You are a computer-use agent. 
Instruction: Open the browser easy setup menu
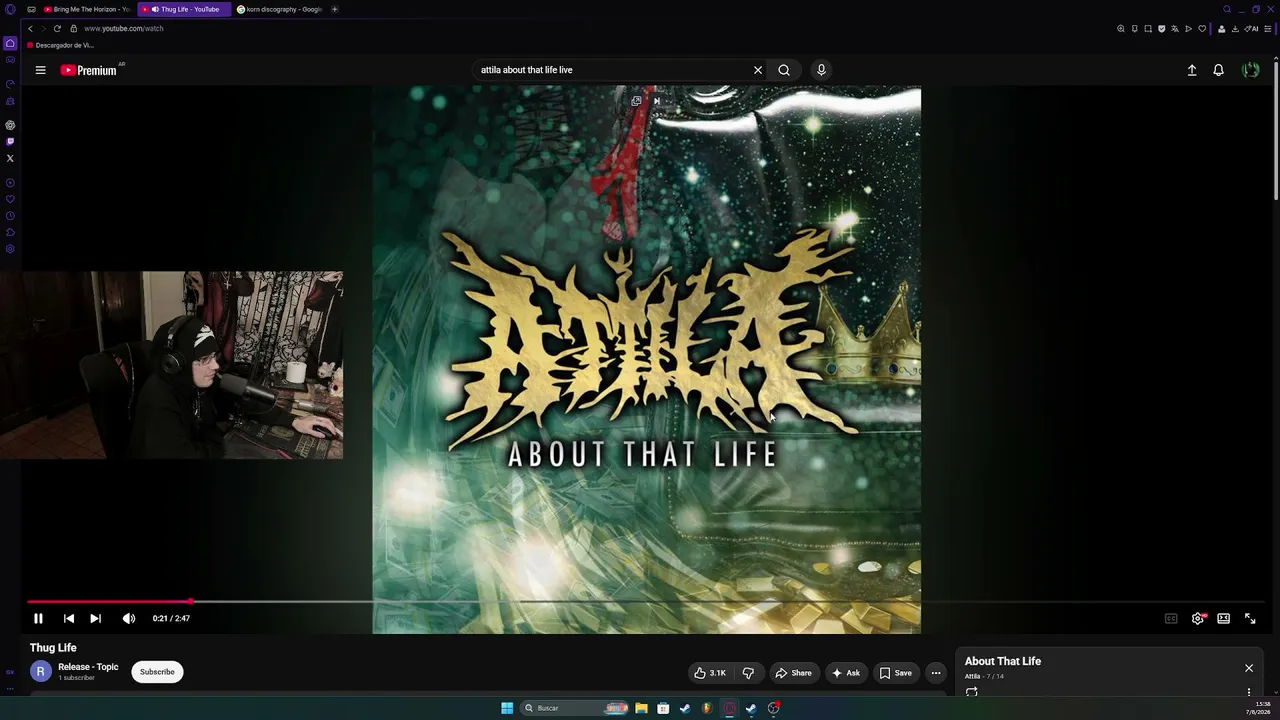tap(1267, 29)
